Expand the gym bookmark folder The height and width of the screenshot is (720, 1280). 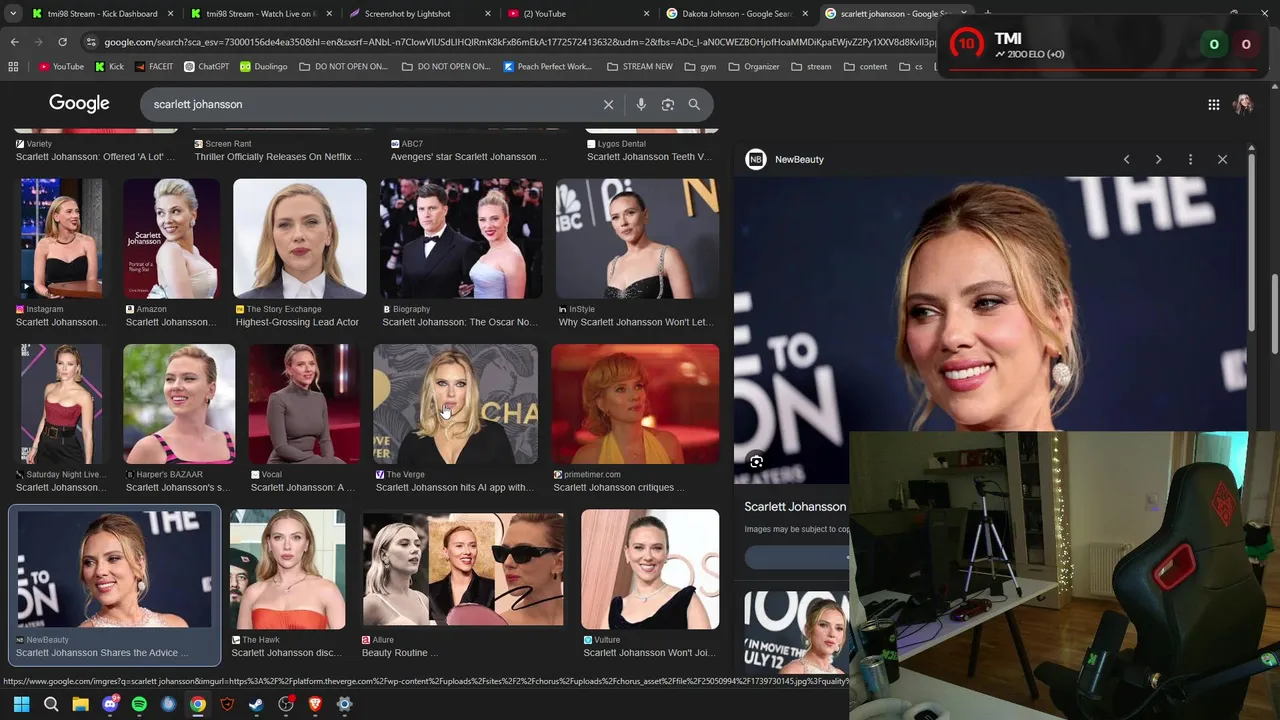[700, 67]
